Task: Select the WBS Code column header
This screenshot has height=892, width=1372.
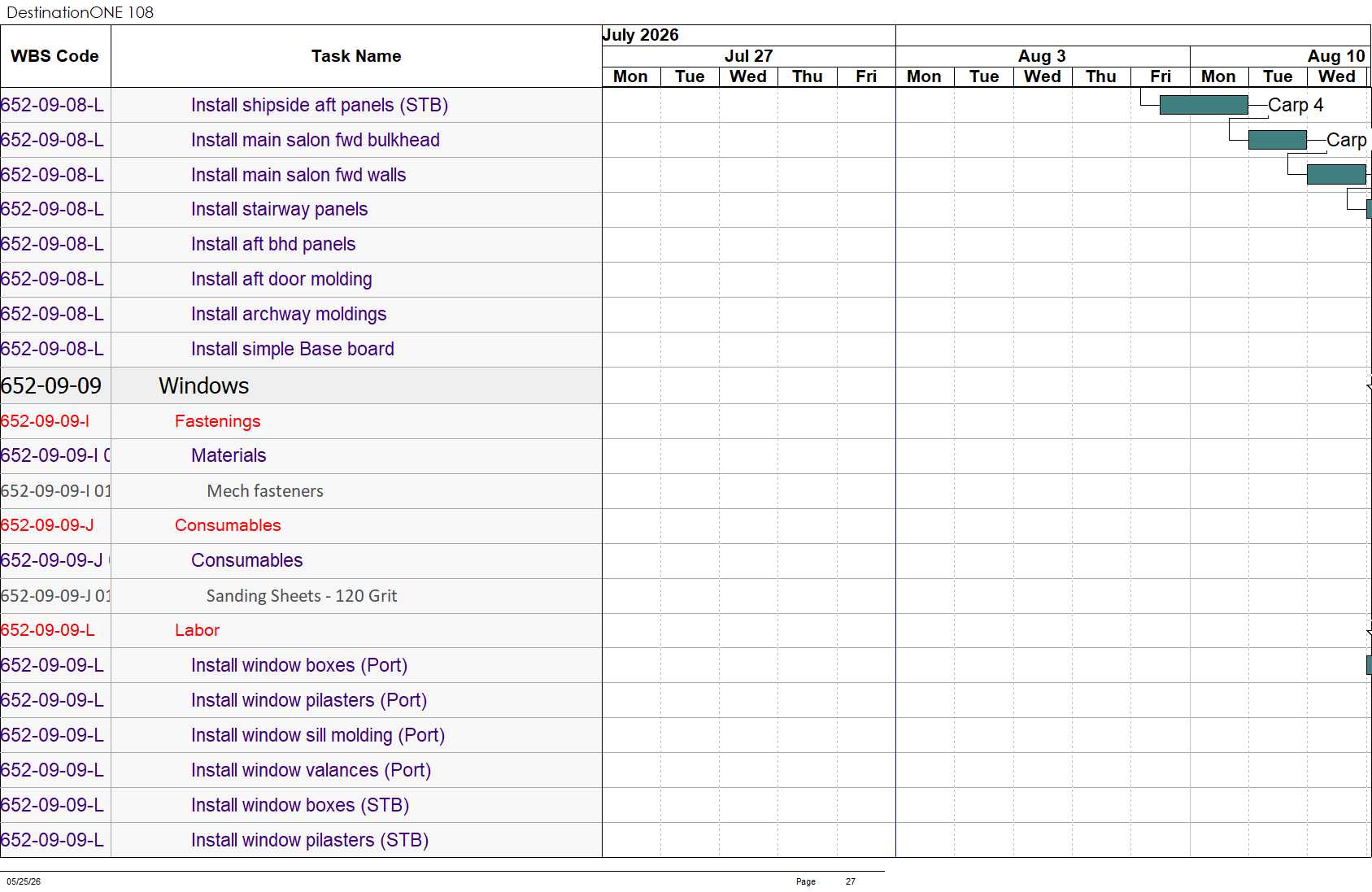Action: (x=54, y=56)
